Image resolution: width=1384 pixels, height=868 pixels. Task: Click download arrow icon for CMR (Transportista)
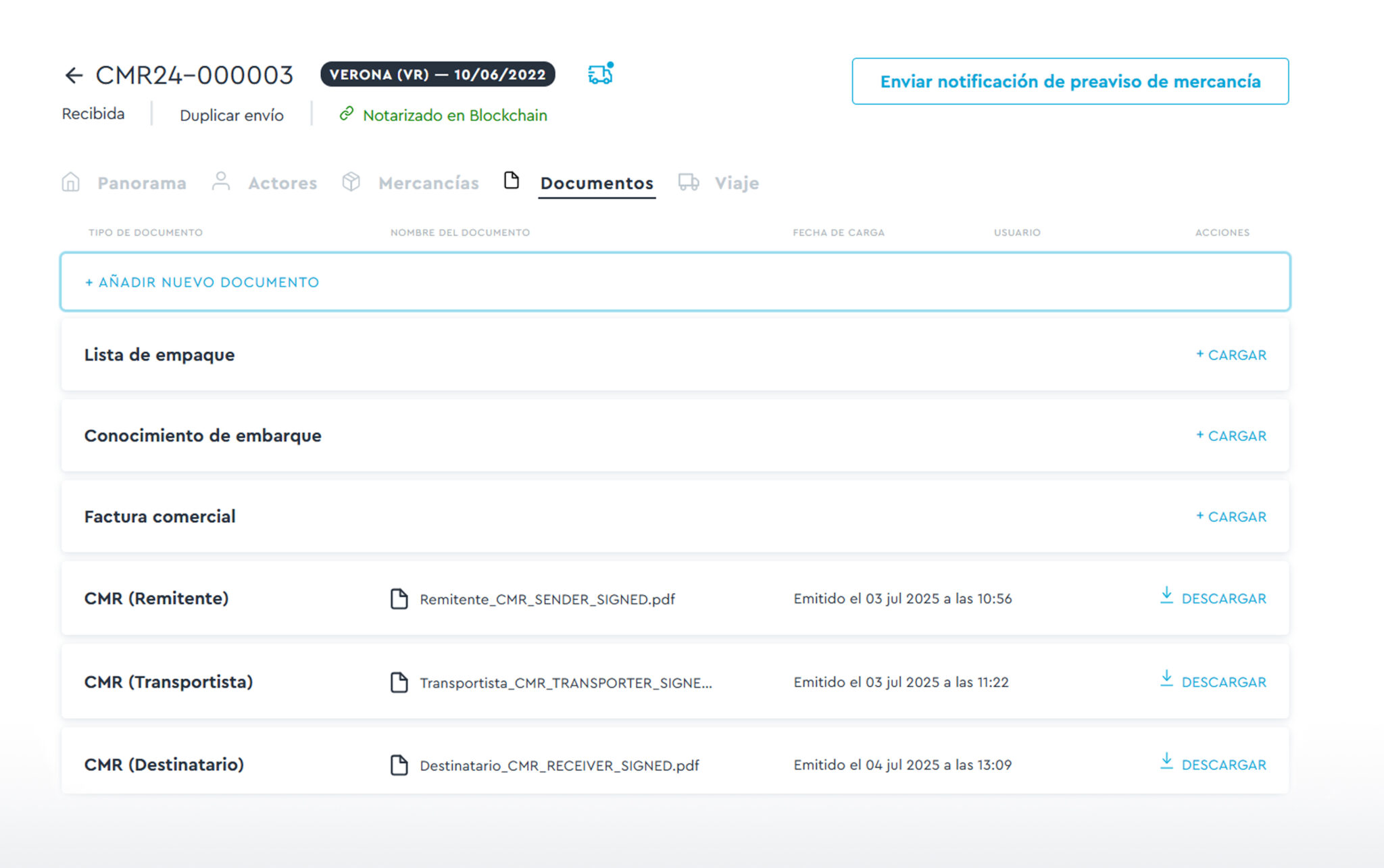(x=1166, y=679)
